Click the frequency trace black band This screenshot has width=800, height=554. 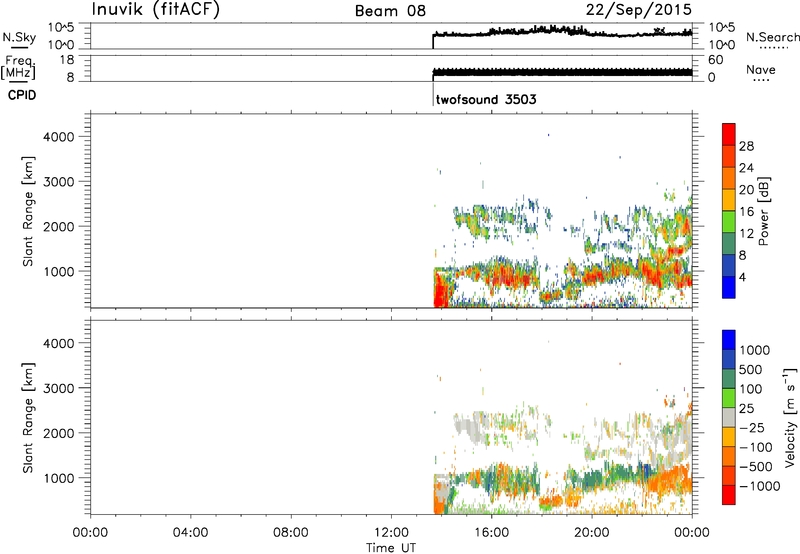click(562, 72)
